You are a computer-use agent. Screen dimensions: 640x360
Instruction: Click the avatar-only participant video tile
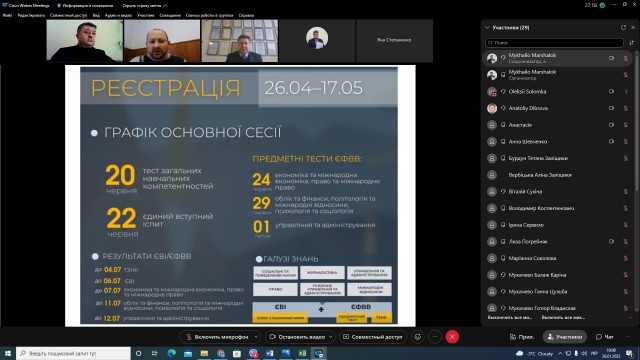click(x=317, y=40)
